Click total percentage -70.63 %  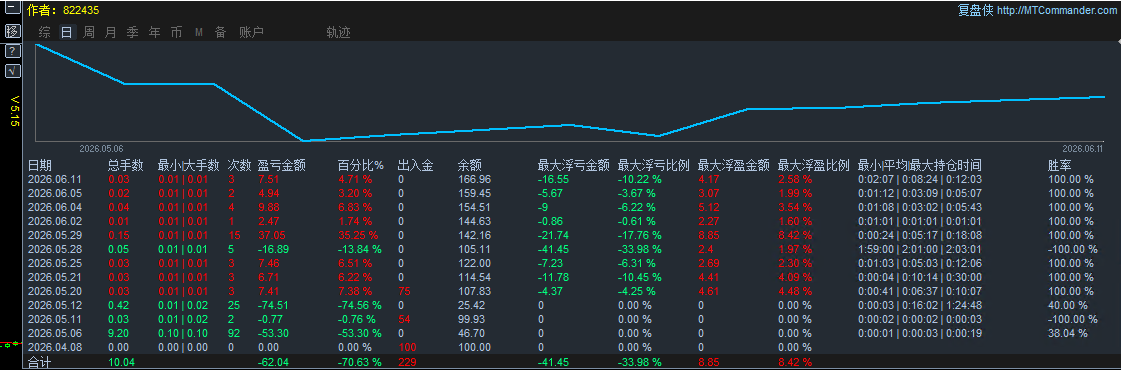pyautogui.click(x=360, y=363)
